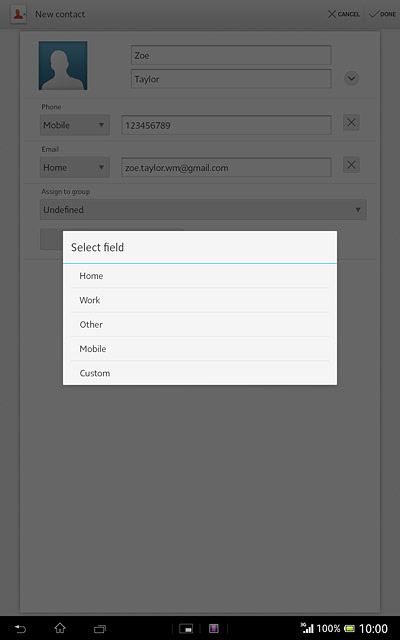Tap Done to save the contact
Image resolution: width=400 pixels, height=640 pixels.
click(382, 14)
